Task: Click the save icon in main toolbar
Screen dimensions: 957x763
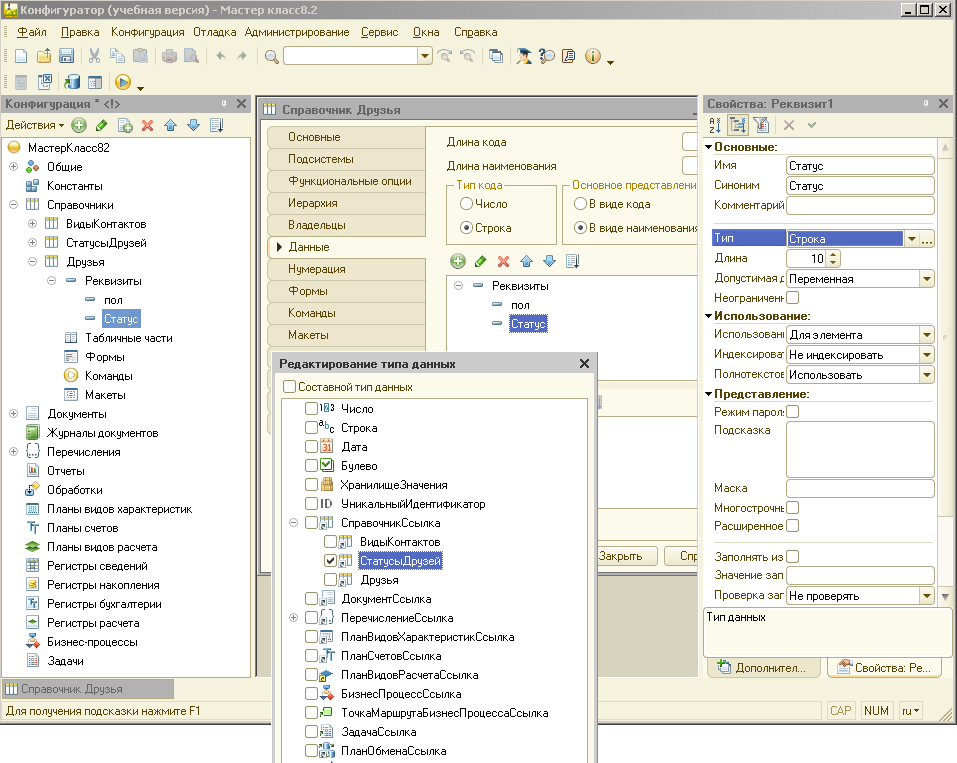Action: [67, 56]
